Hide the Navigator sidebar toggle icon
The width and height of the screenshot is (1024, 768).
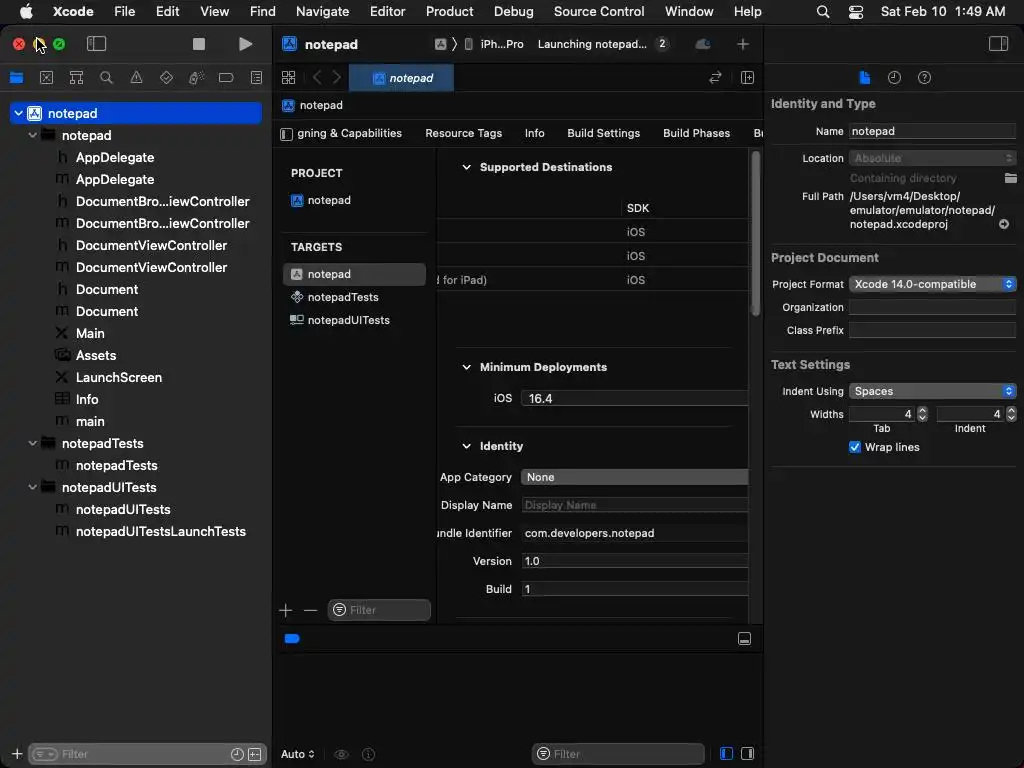pyautogui.click(x=96, y=44)
